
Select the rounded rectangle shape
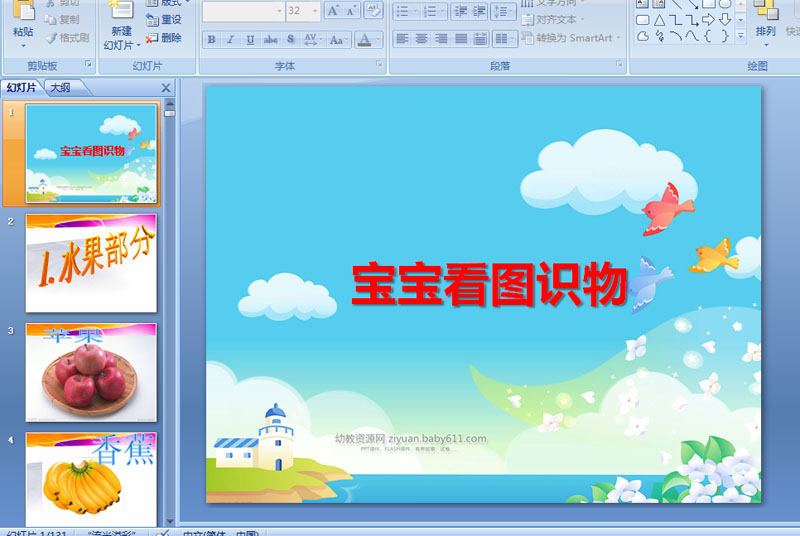(x=643, y=20)
